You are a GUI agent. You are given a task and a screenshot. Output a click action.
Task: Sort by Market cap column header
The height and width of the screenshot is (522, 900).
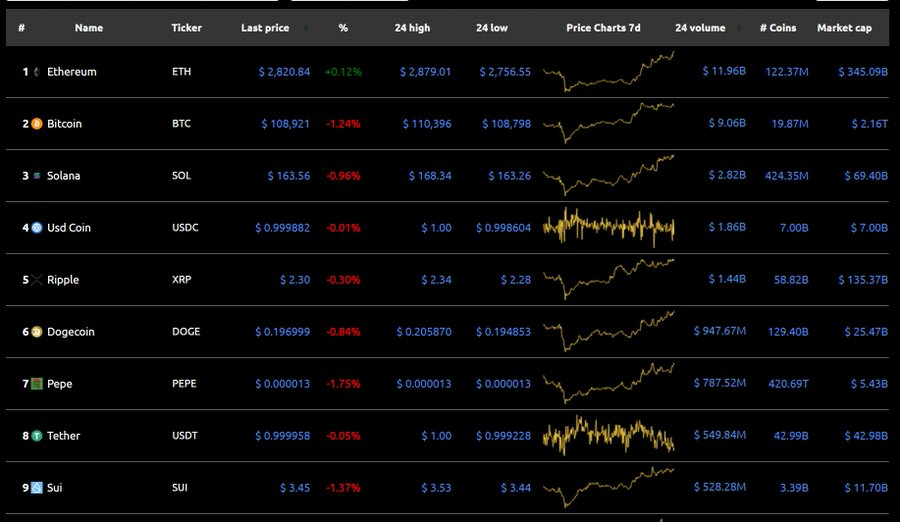pyautogui.click(x=844, y=28)
